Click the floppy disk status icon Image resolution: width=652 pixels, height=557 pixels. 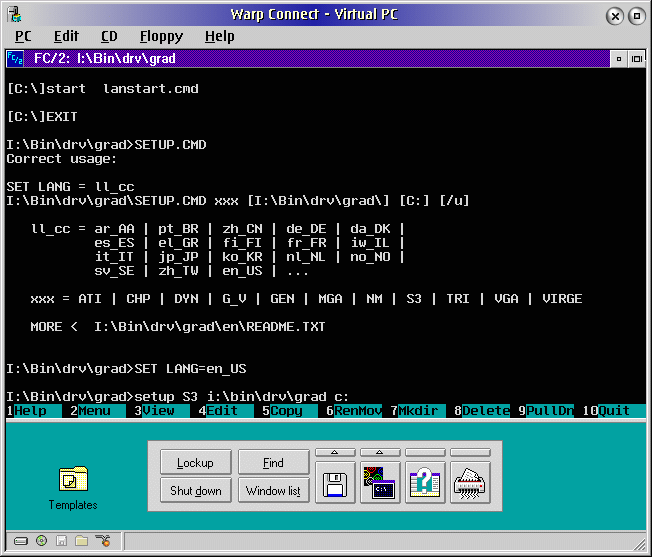62,540
